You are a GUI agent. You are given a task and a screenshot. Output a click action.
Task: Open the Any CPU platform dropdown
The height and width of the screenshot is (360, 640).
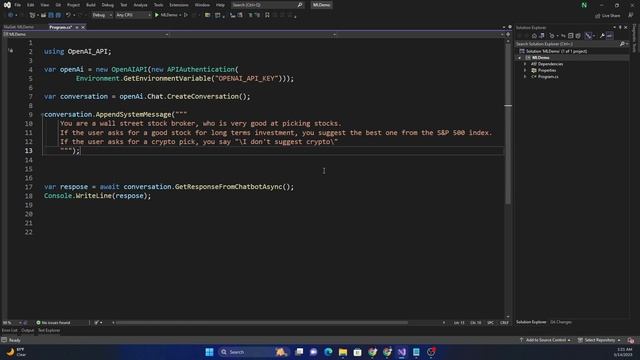133,15
